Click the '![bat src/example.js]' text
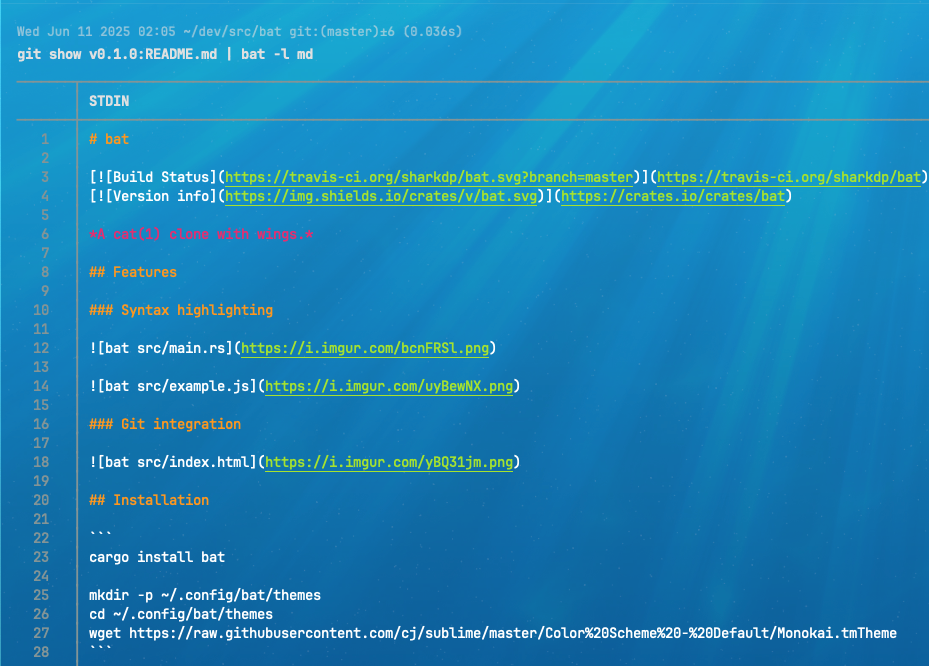Image resolution: width=929 pixels, height=666 pixels. [x=173, y=386]
